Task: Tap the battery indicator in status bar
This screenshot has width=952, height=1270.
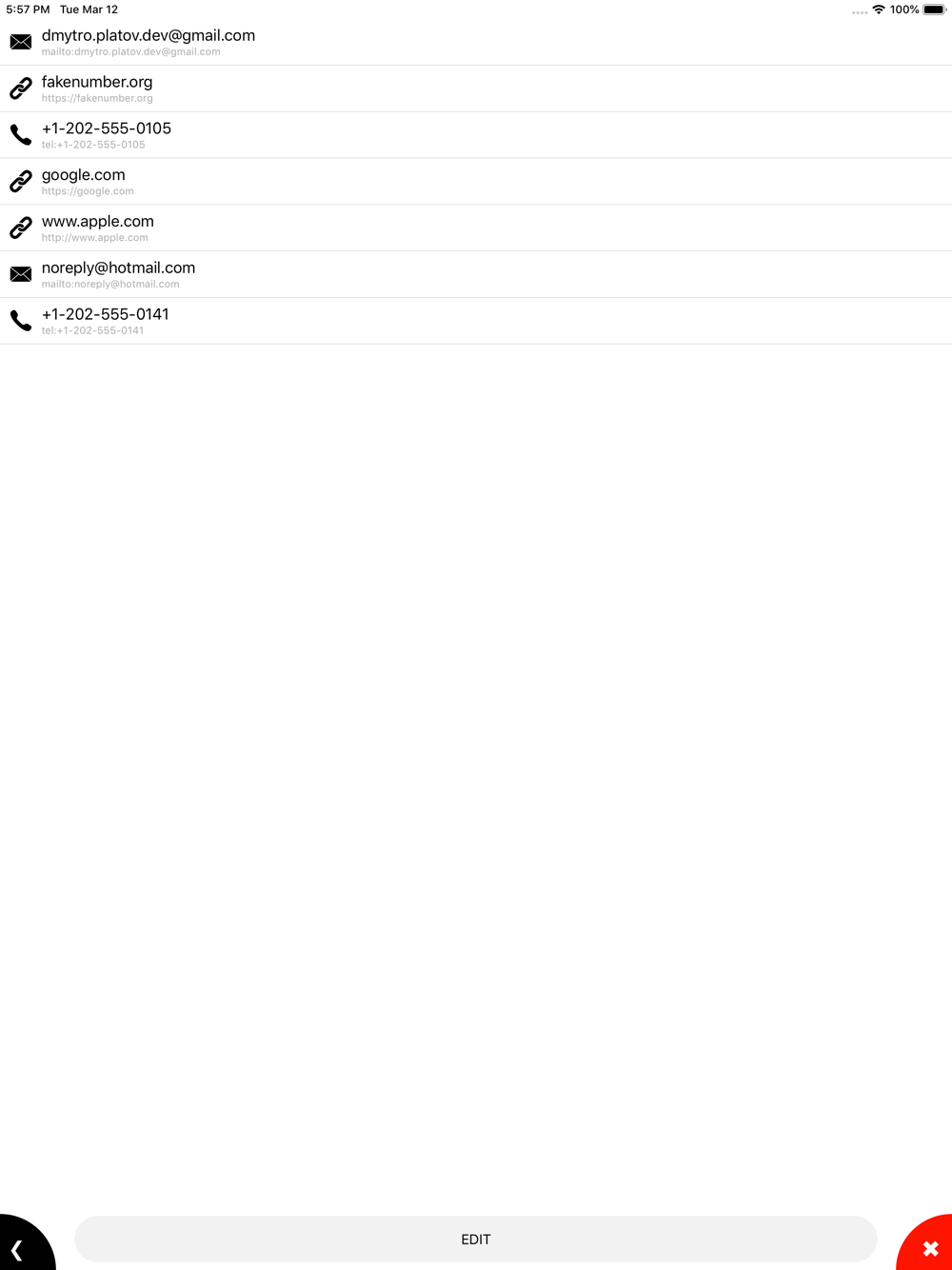Action: click(935, 10)
